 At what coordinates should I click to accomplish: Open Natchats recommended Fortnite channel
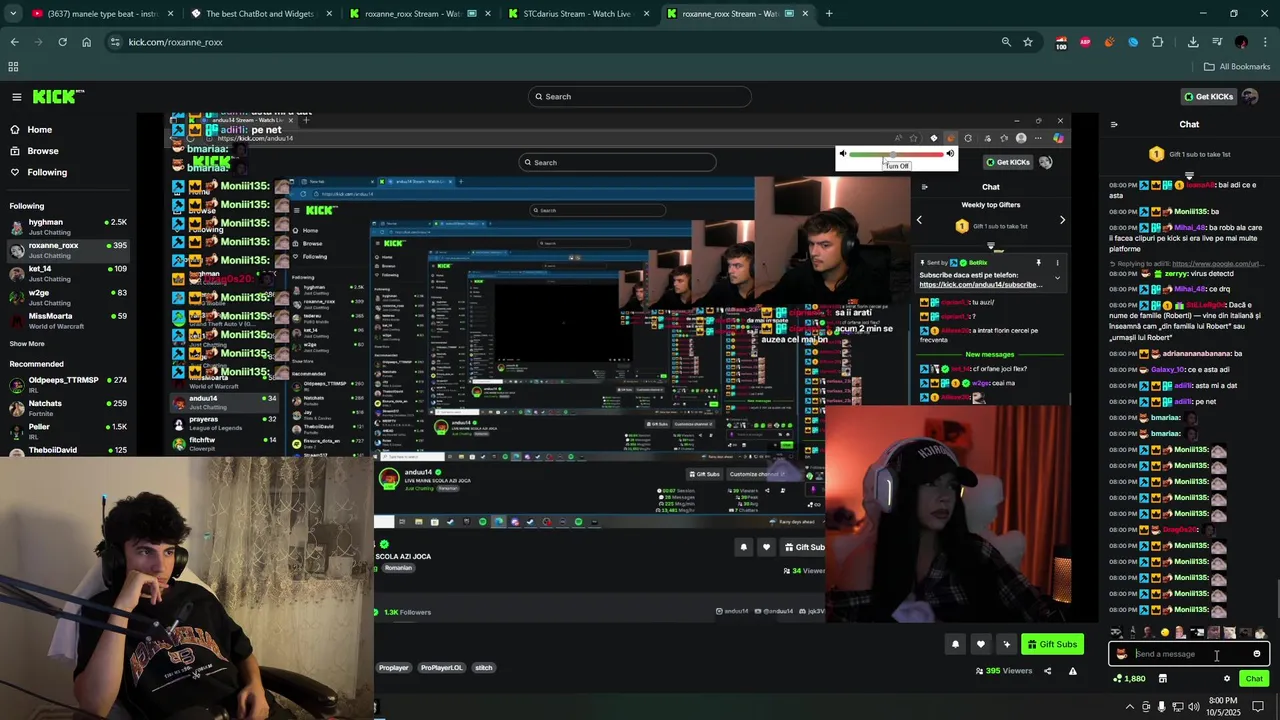67,408
